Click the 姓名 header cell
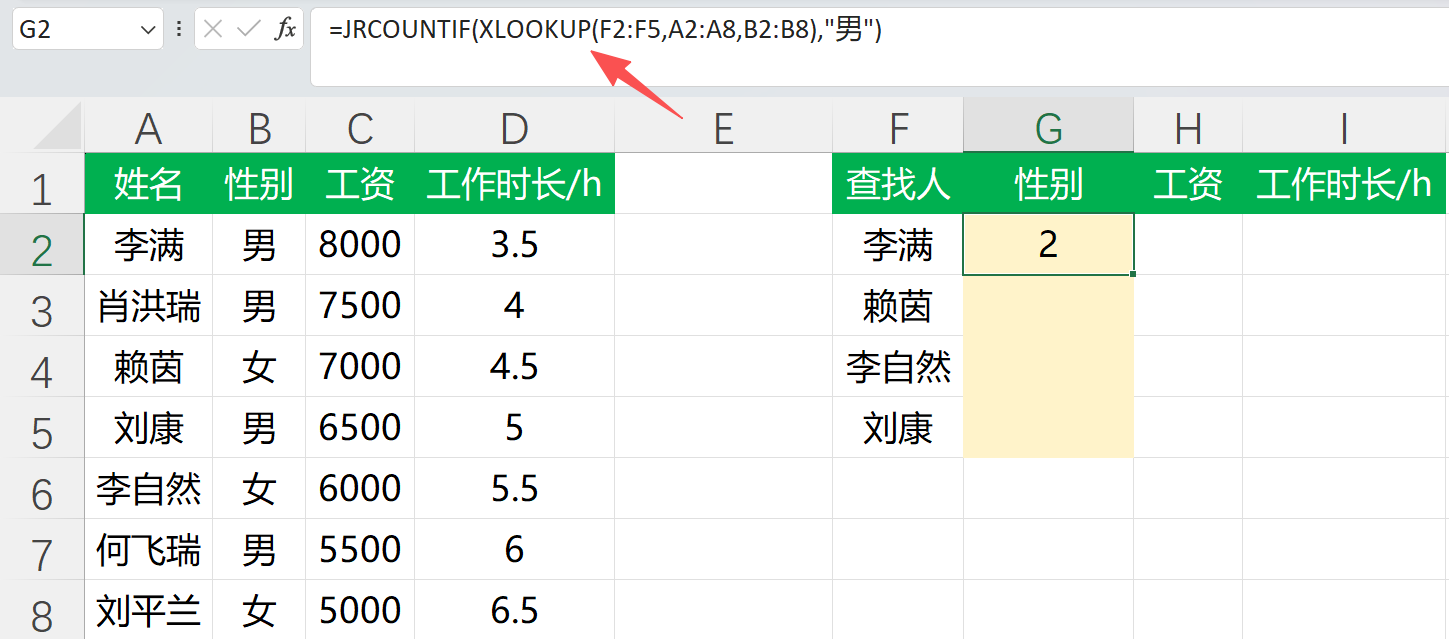Image resolution: width=1449 pixels, height=639 pixels. (x=148, y=184)
